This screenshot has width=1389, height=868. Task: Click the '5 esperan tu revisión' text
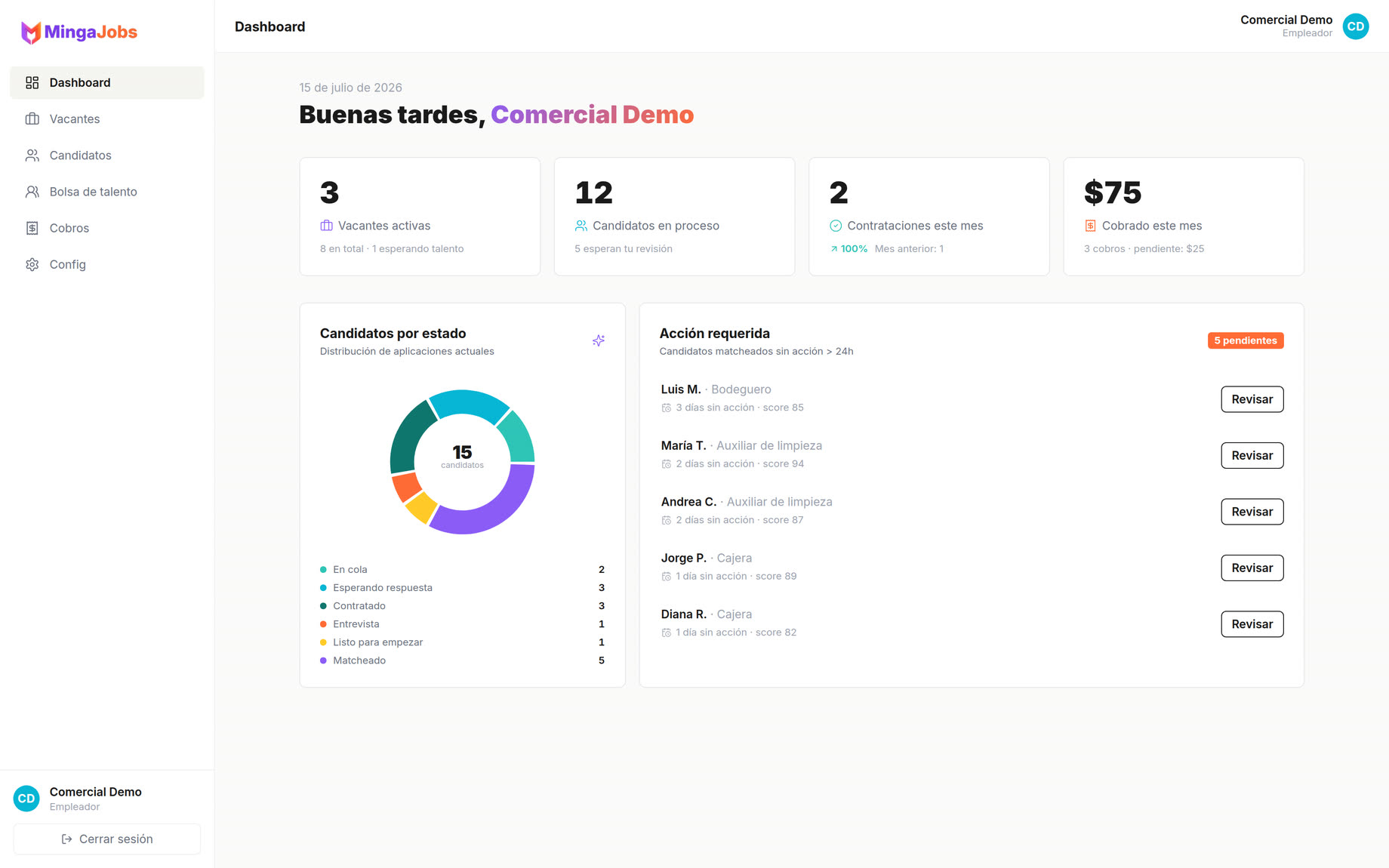[x=624, y=249]
